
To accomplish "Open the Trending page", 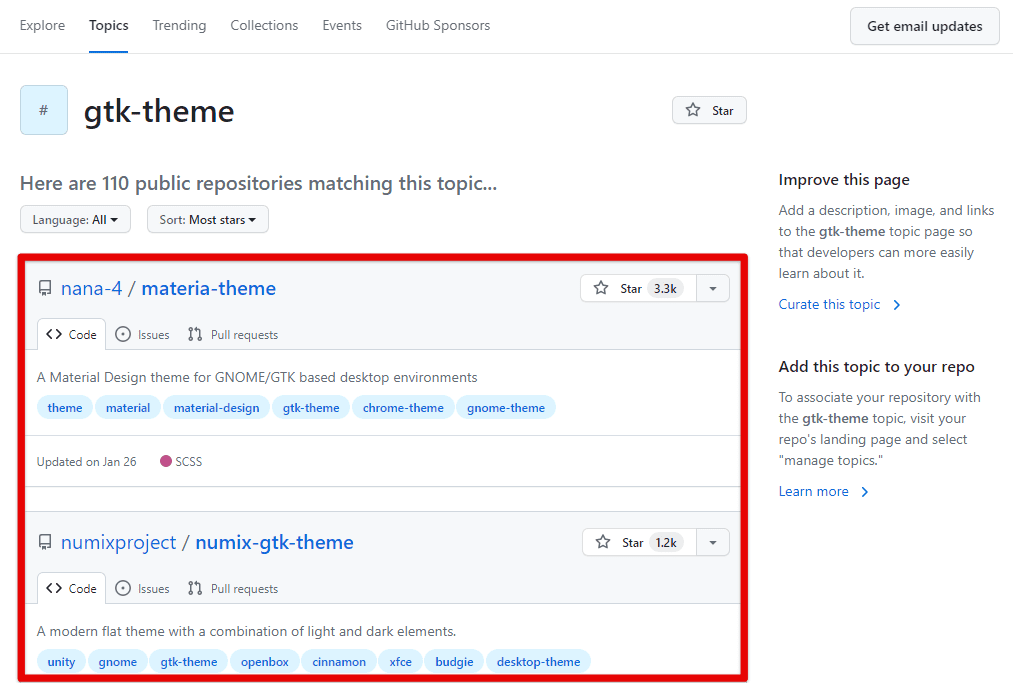I will [179, 25].
